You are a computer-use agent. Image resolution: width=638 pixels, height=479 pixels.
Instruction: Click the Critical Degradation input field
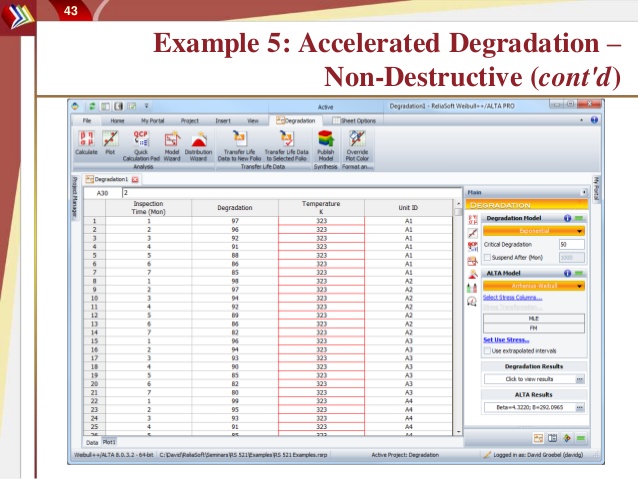[570, 244]
